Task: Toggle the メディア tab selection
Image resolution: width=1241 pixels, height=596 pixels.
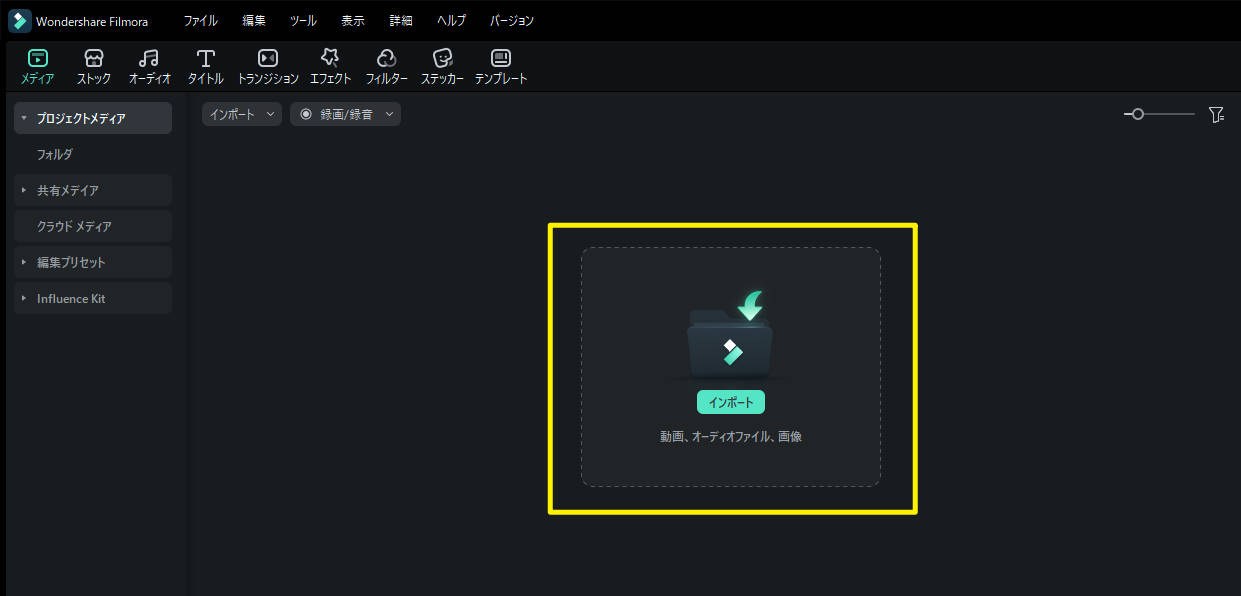Action: point(37,65)
